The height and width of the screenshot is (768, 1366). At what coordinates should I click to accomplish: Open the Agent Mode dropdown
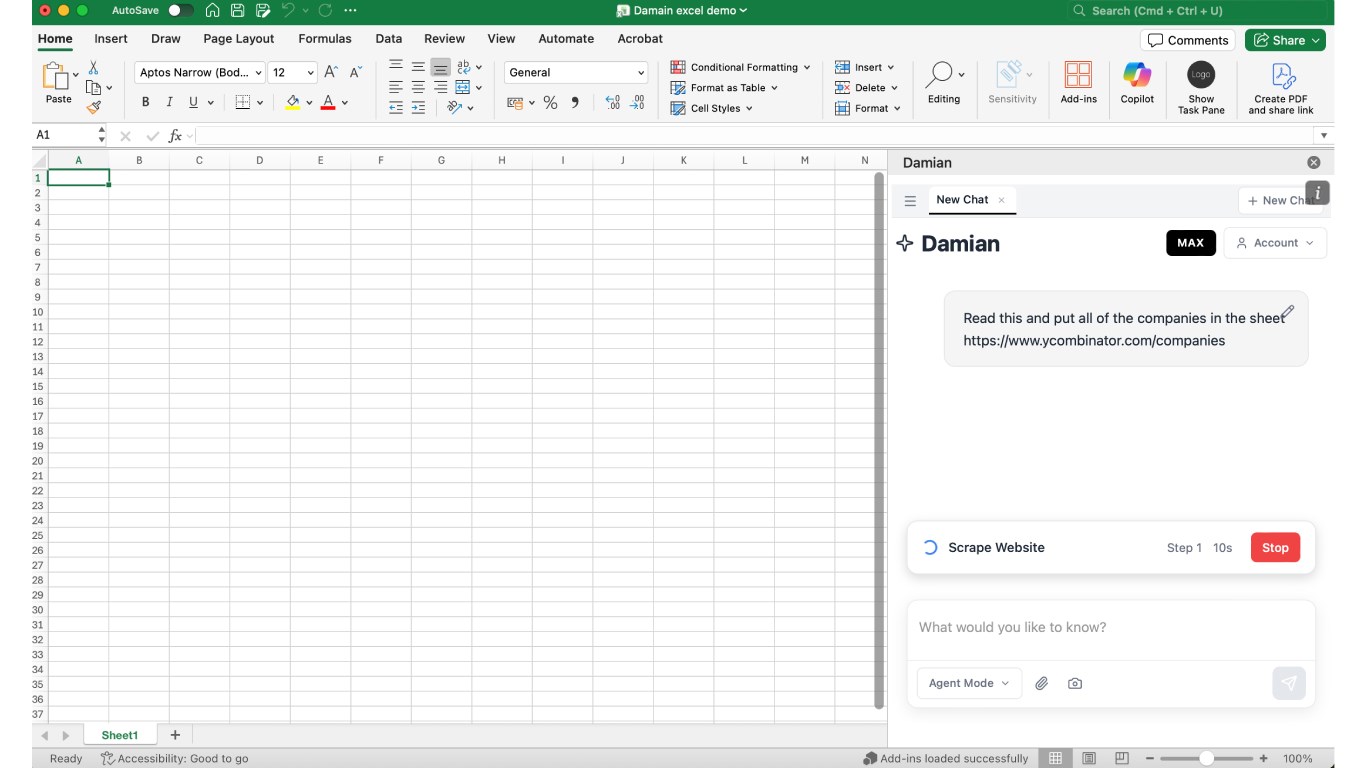(969, 683)
